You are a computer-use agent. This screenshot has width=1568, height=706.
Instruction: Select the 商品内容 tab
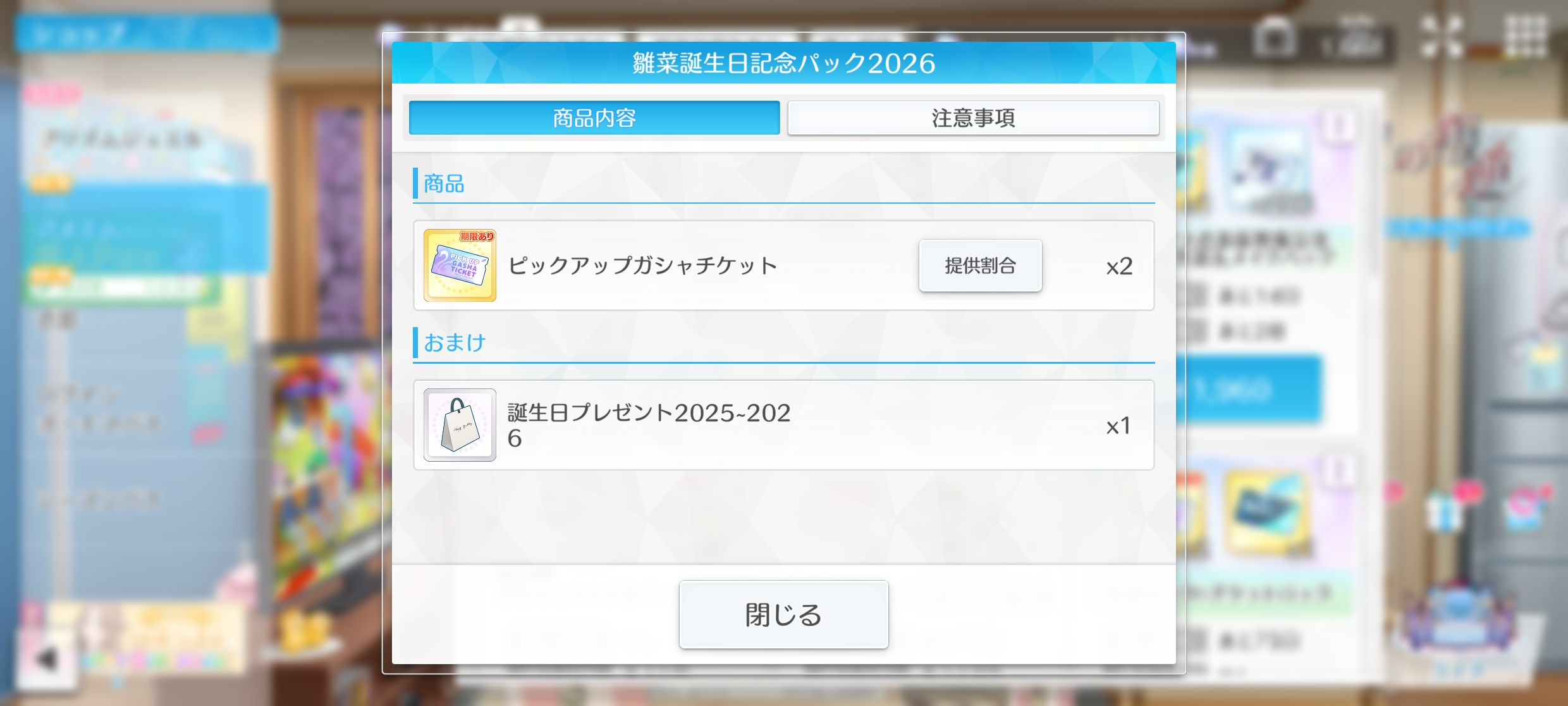594,118
